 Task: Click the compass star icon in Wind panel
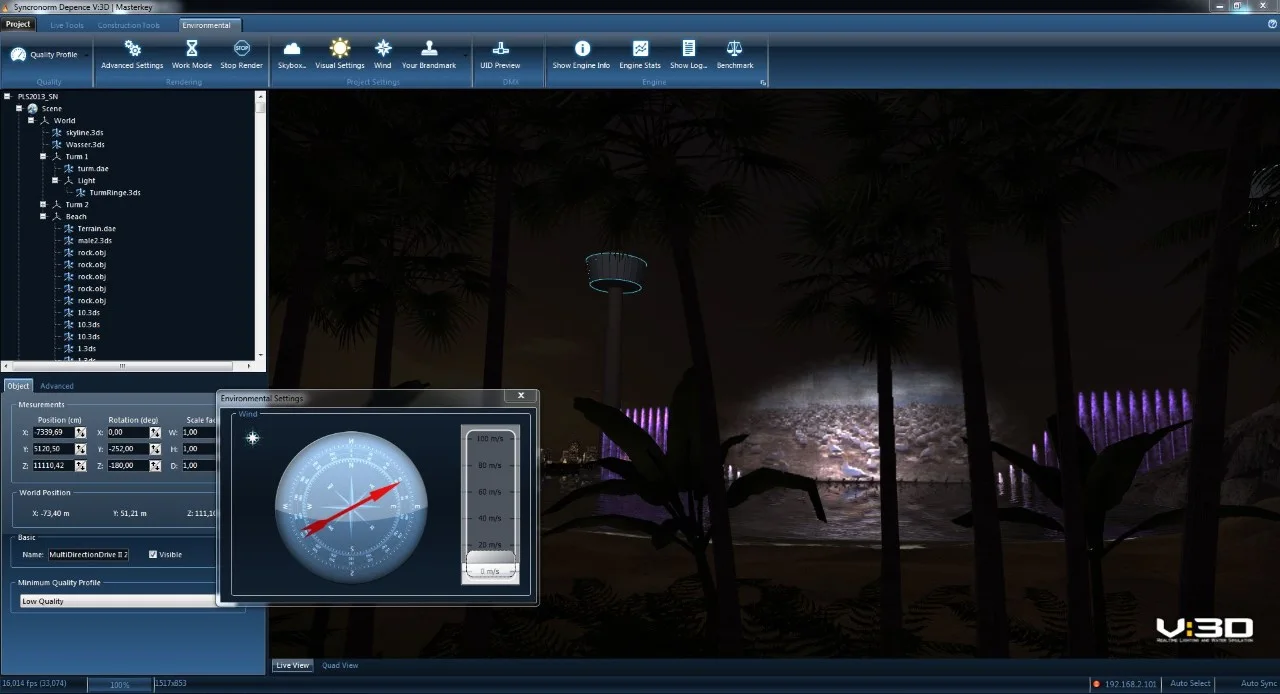click(x=253, y=438)
